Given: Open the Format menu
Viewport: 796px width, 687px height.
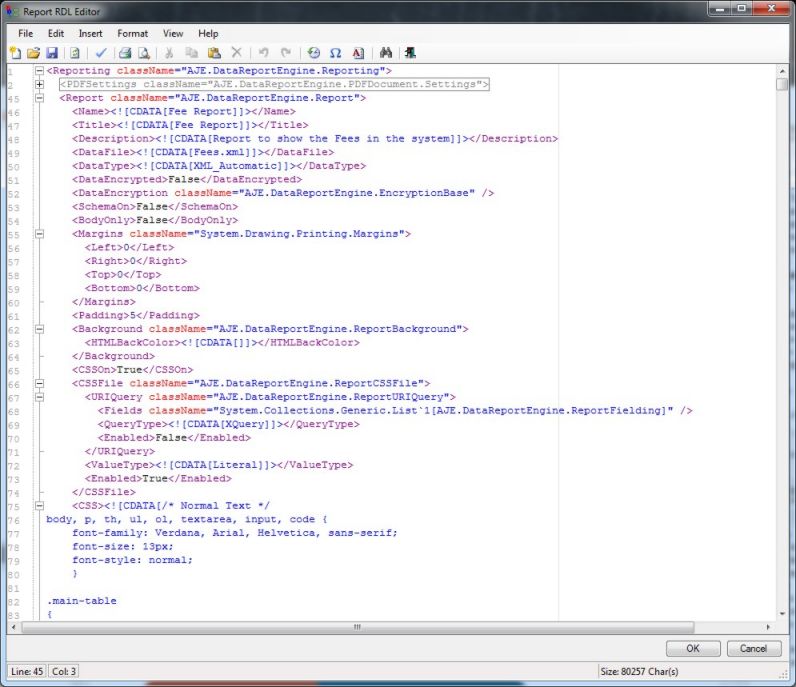Looking at the screenshot, I should [132, 33].
